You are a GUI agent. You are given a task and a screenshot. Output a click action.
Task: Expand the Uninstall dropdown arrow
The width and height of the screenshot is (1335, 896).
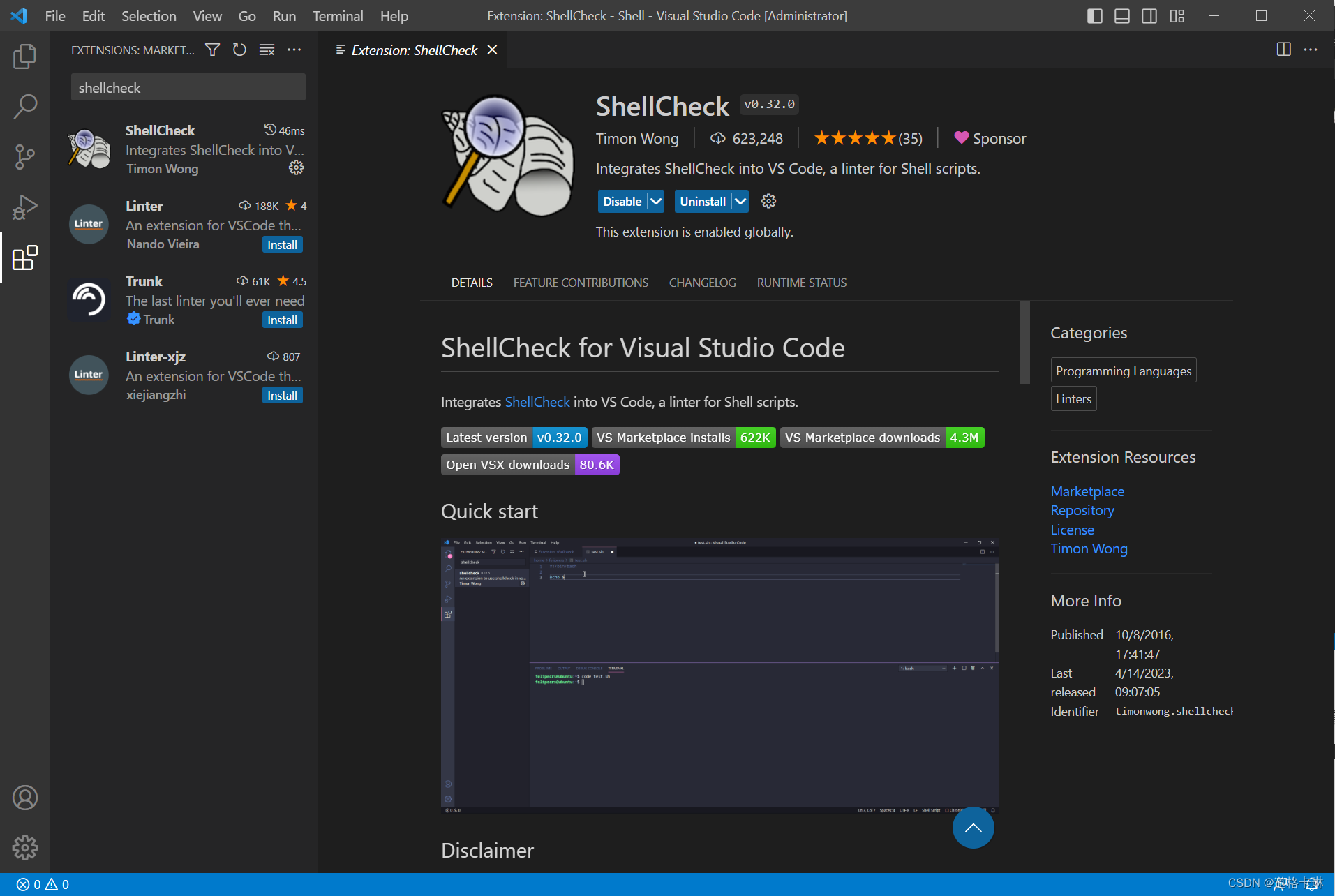tap(740, 202)
